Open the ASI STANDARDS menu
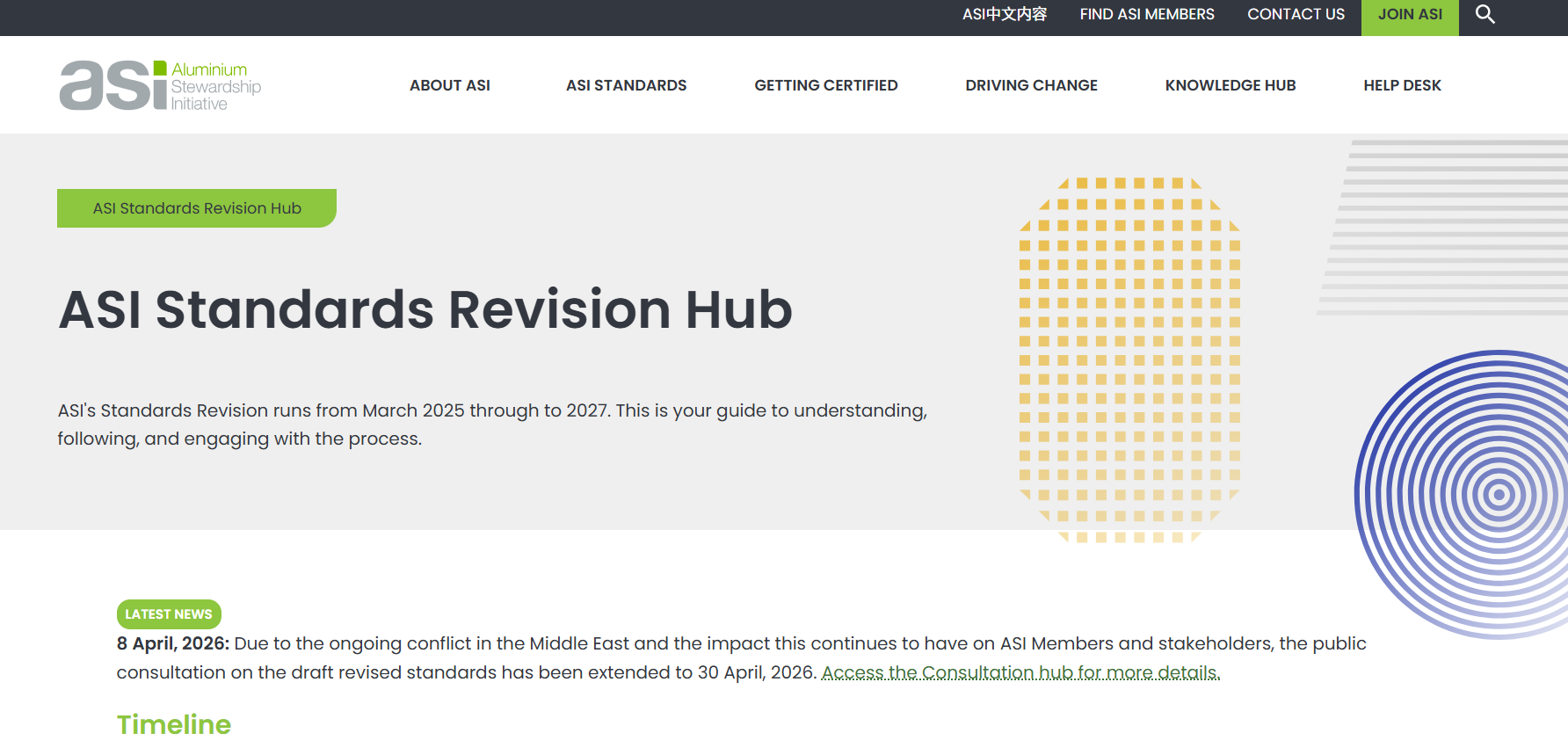The height and width of the screenshot is (755, 1568). pyautogui.click(x=626, y=85)
